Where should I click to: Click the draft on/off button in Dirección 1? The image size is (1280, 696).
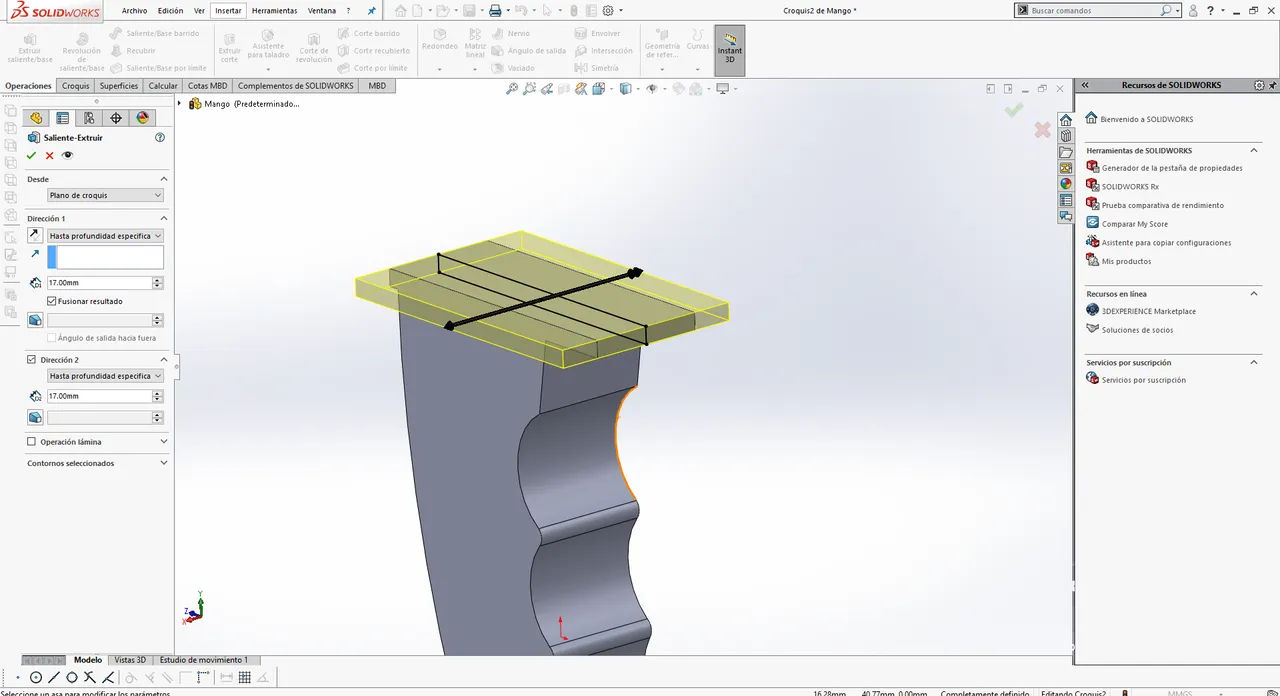click(x=35, y=320)
